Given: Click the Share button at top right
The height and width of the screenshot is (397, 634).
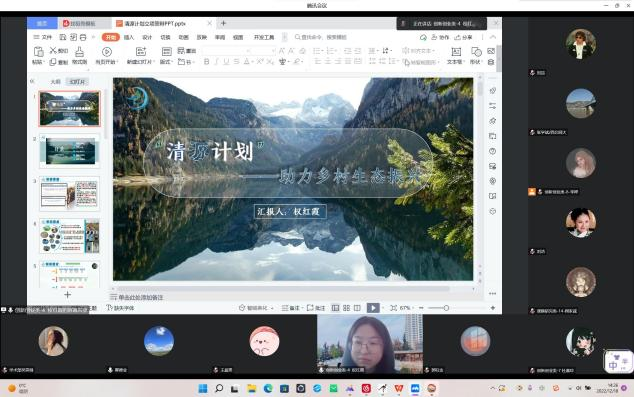Looking at the screenshot, I should [463, 37].
